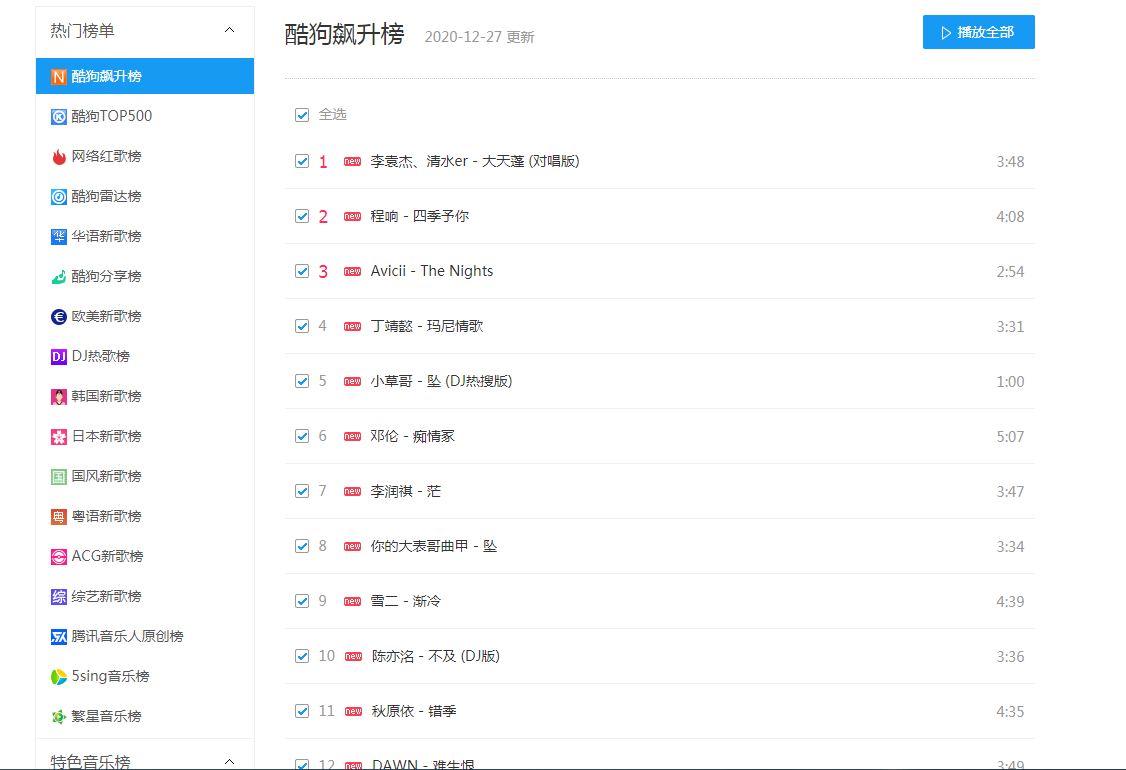Click the 酷狗飙升榜 page heading

pos(345,34)
